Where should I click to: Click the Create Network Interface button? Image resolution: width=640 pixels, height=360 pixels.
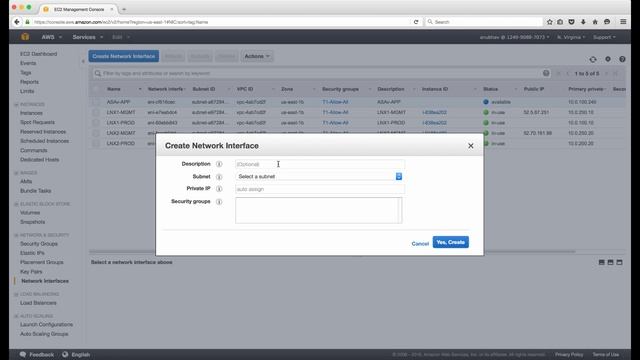(x=124, y=56)
